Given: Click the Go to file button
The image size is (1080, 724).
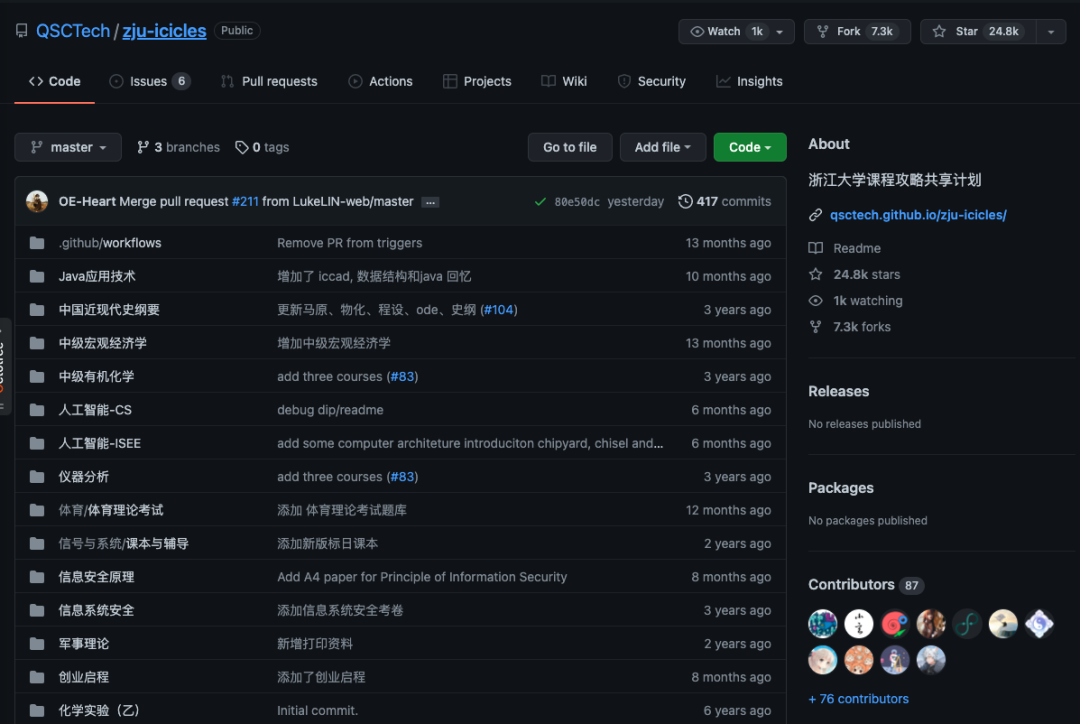Looking at the screenshot, I should coord(570,147).
